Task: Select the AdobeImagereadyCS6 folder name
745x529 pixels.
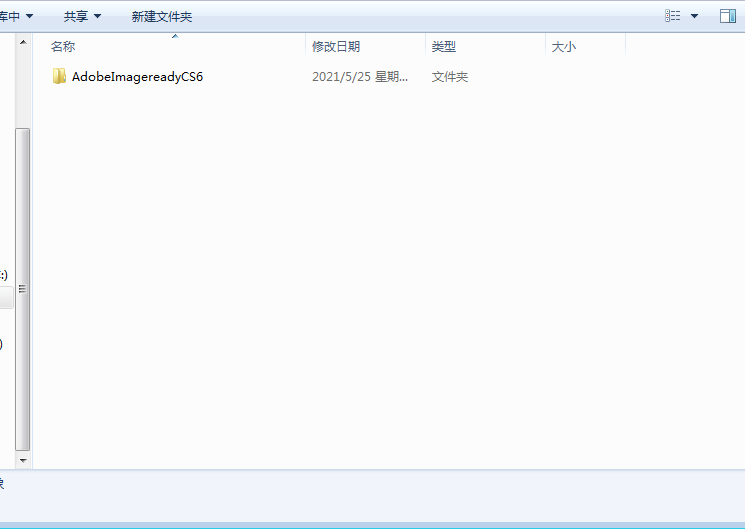Action: [137, 77]
